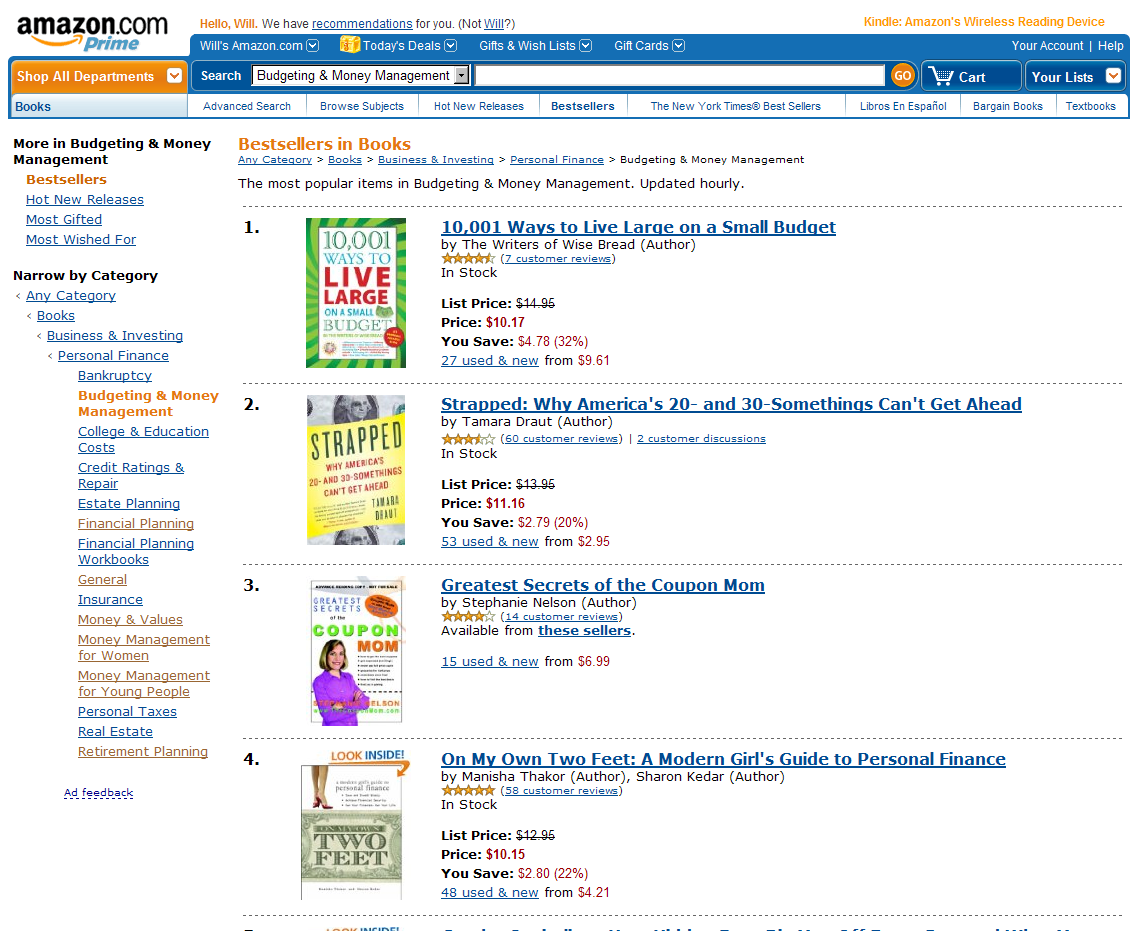This screenshot has width=1138, height=931.
Task: Click the Look Inside badge on Two Feet book
Action: click(368, 758)
